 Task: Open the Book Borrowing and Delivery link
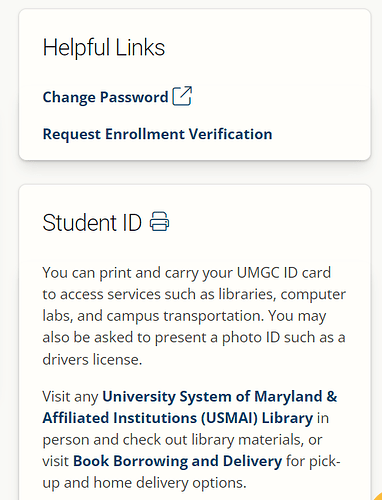coord(177,461)
